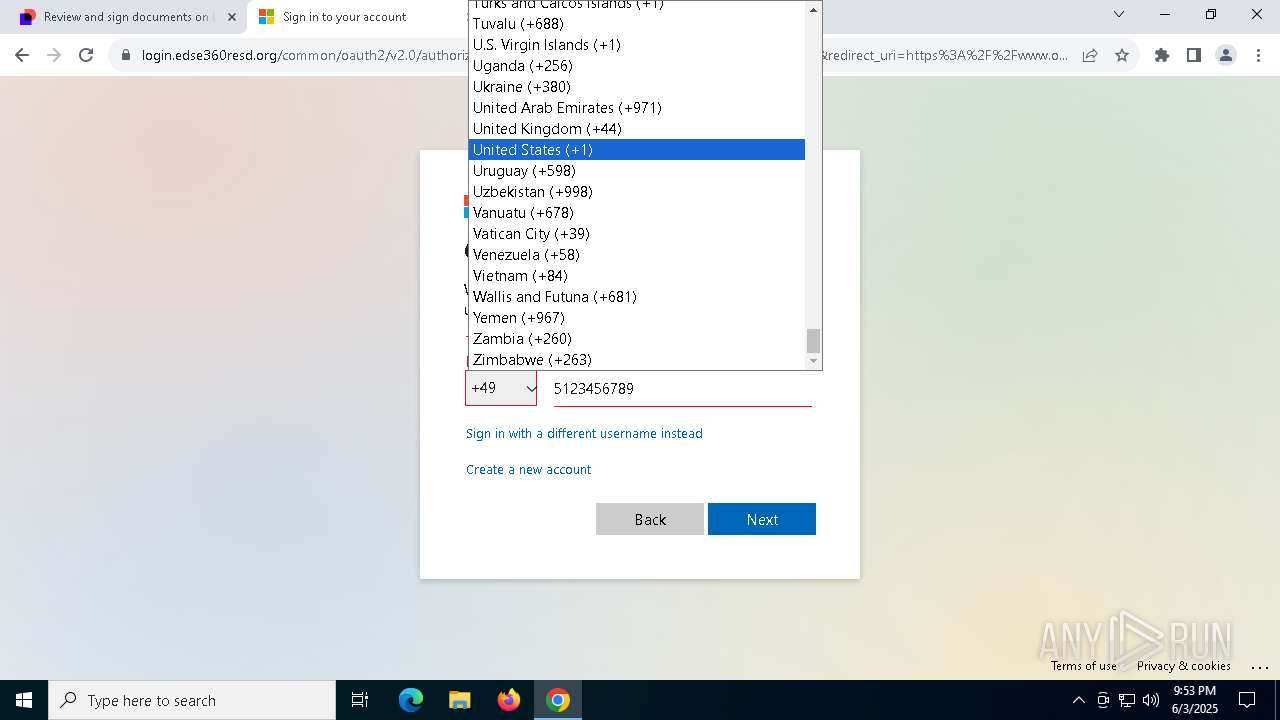
Task: Pick Vatican City (+39)
Action: (x=637, y=234)
